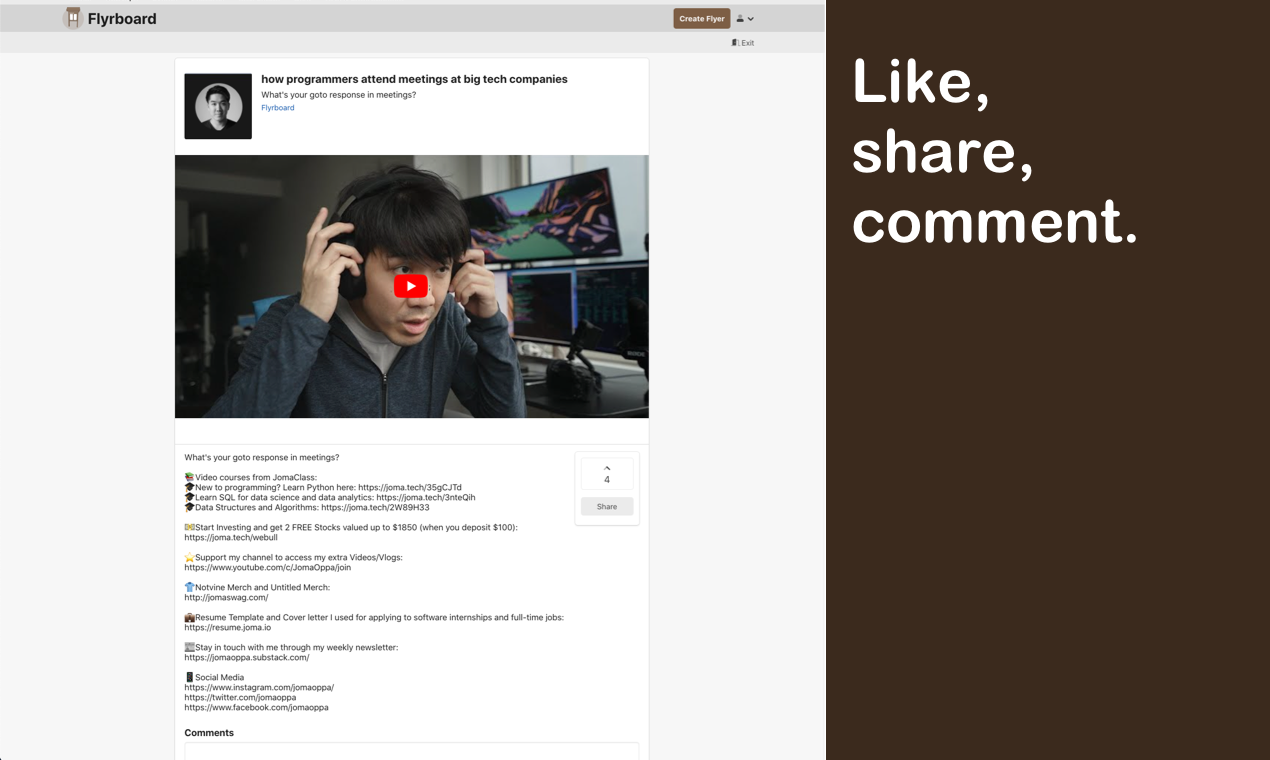
Task: Click the http://jomaswag.com/ text
Action: point(226,598)
